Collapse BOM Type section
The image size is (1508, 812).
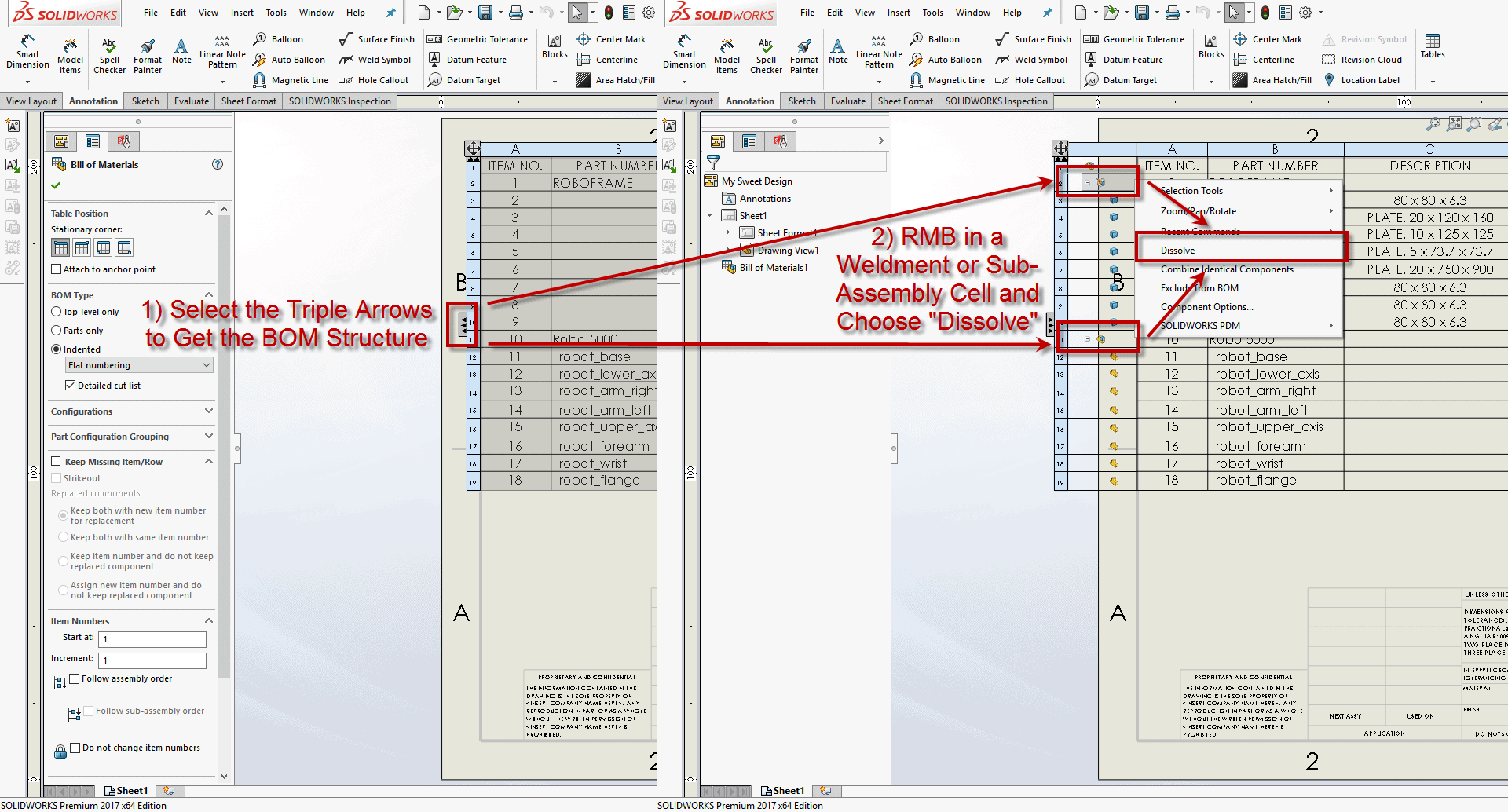tap(209, 295)
